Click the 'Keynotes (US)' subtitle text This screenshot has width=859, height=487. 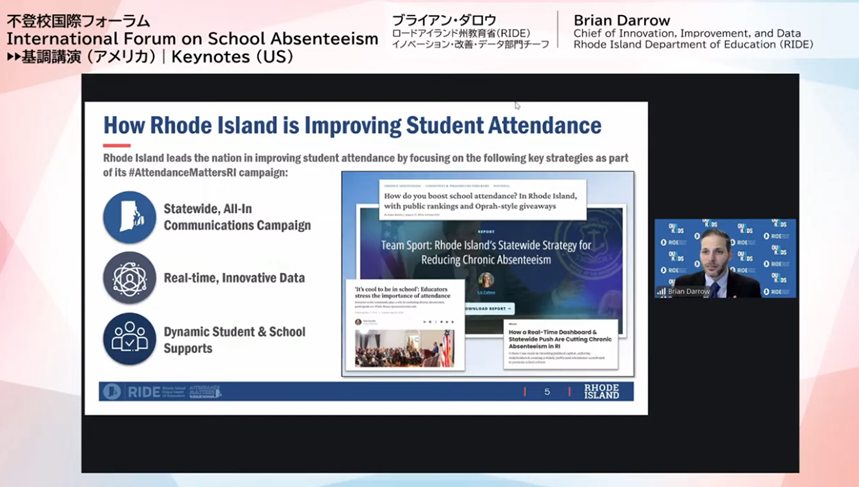click(232, 56)
